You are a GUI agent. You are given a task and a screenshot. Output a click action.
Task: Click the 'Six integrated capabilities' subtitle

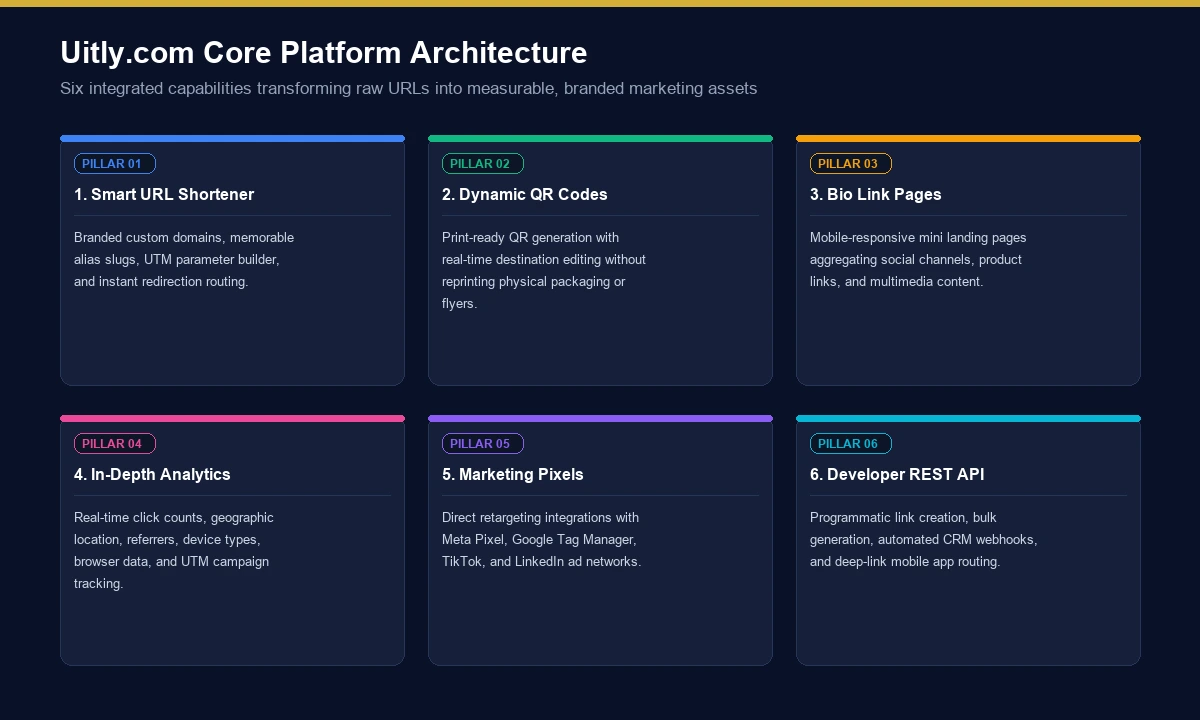point(409,88)
